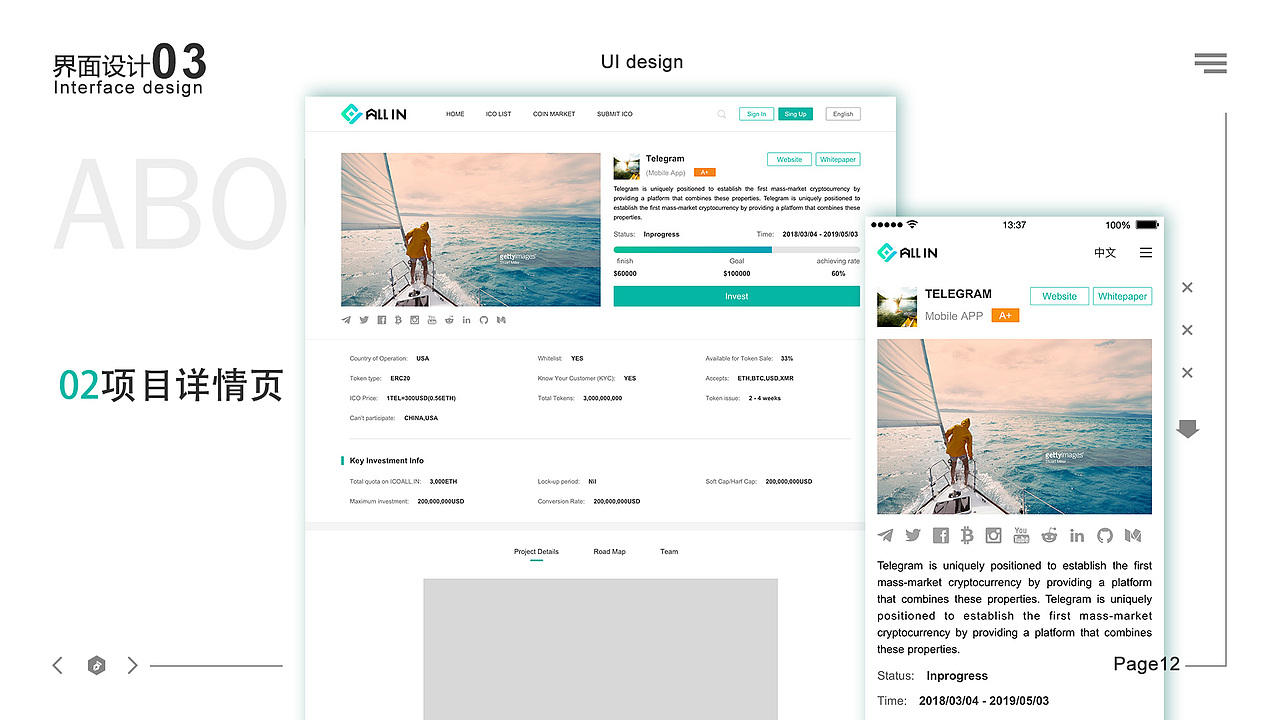Screen dimensions: 1280x720
Task: Go to previous slide with left chevron
Action: tap(58, 665)
